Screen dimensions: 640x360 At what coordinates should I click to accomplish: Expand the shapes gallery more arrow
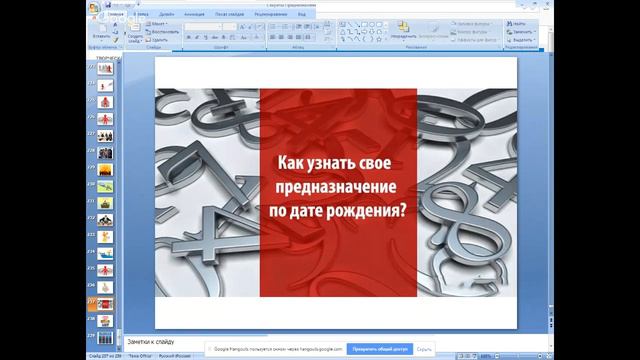coord(386,40)
